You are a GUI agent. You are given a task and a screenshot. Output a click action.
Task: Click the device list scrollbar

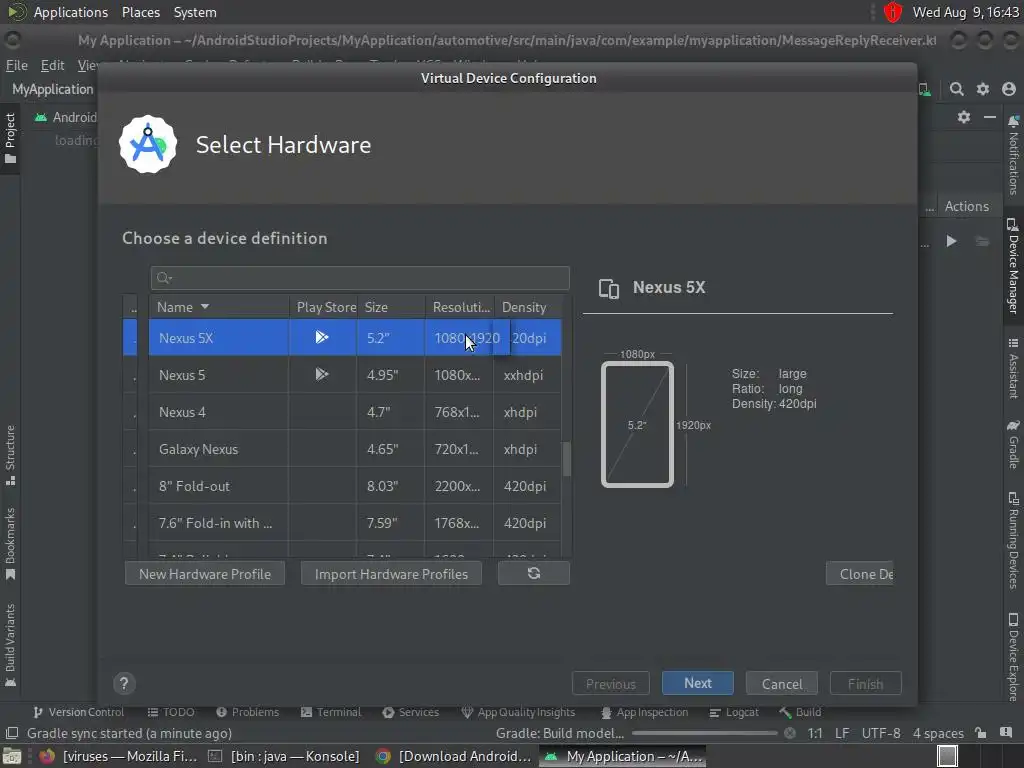[x=566, y=459]
